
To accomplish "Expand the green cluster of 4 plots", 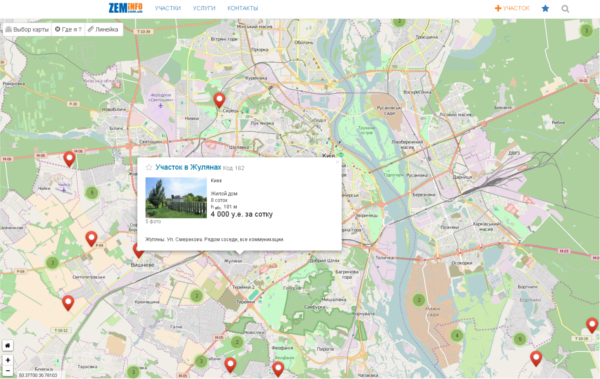I will coord(457,336).
